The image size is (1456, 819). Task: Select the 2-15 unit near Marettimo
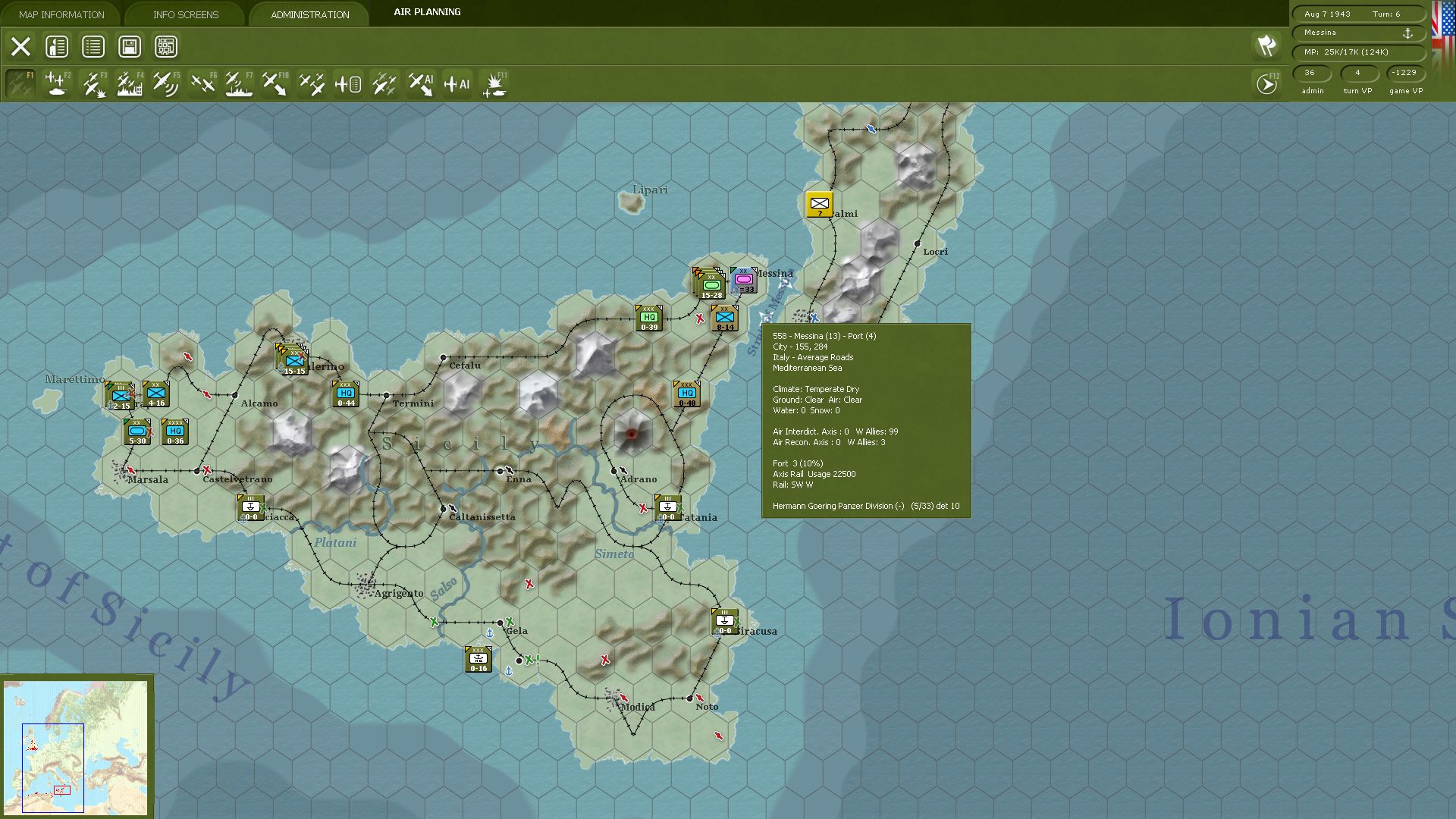click(x=121, y=396)
